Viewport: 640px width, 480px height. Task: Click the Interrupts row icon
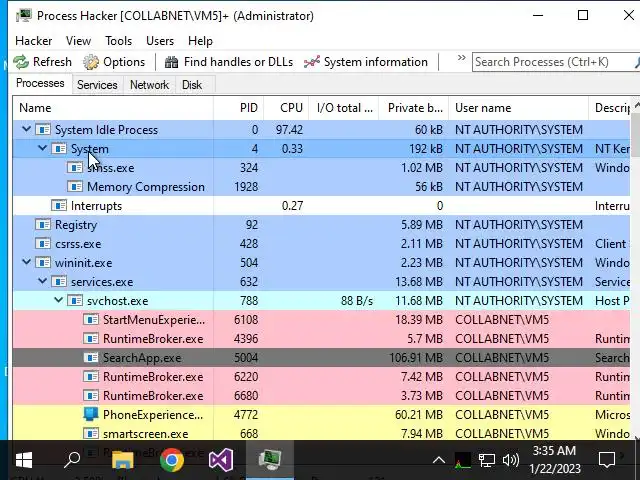click(59, 206)
